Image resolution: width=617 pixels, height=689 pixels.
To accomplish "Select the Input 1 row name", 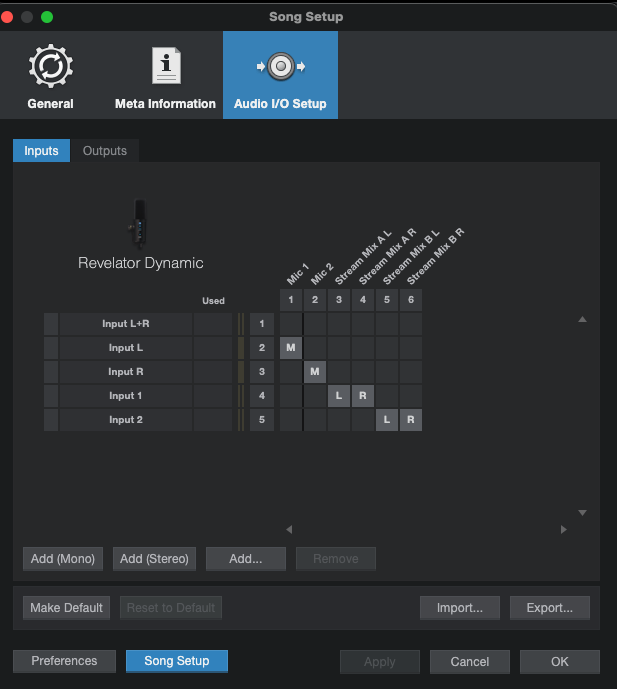I will tap(126, 396).
